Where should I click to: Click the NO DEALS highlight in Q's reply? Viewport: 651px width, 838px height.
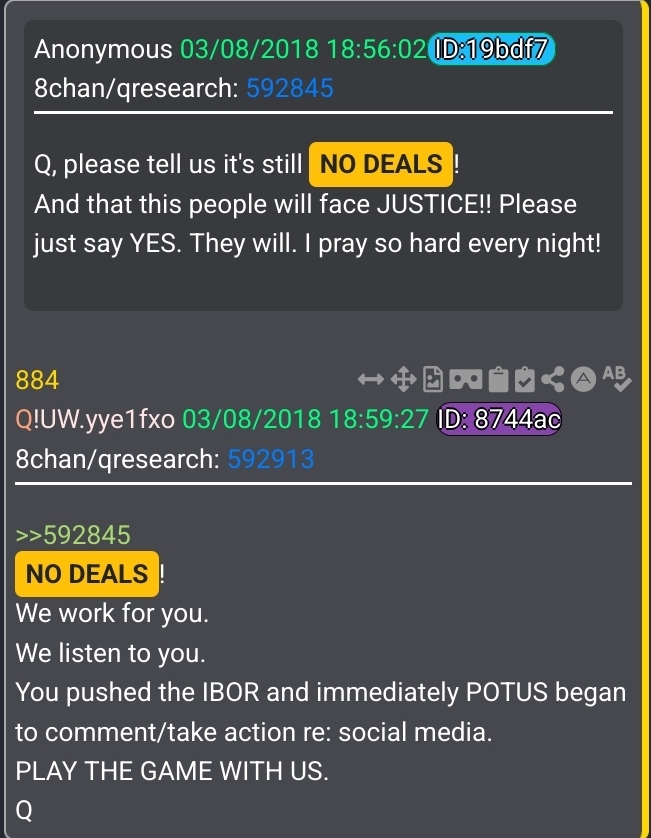tap(87, 574)
